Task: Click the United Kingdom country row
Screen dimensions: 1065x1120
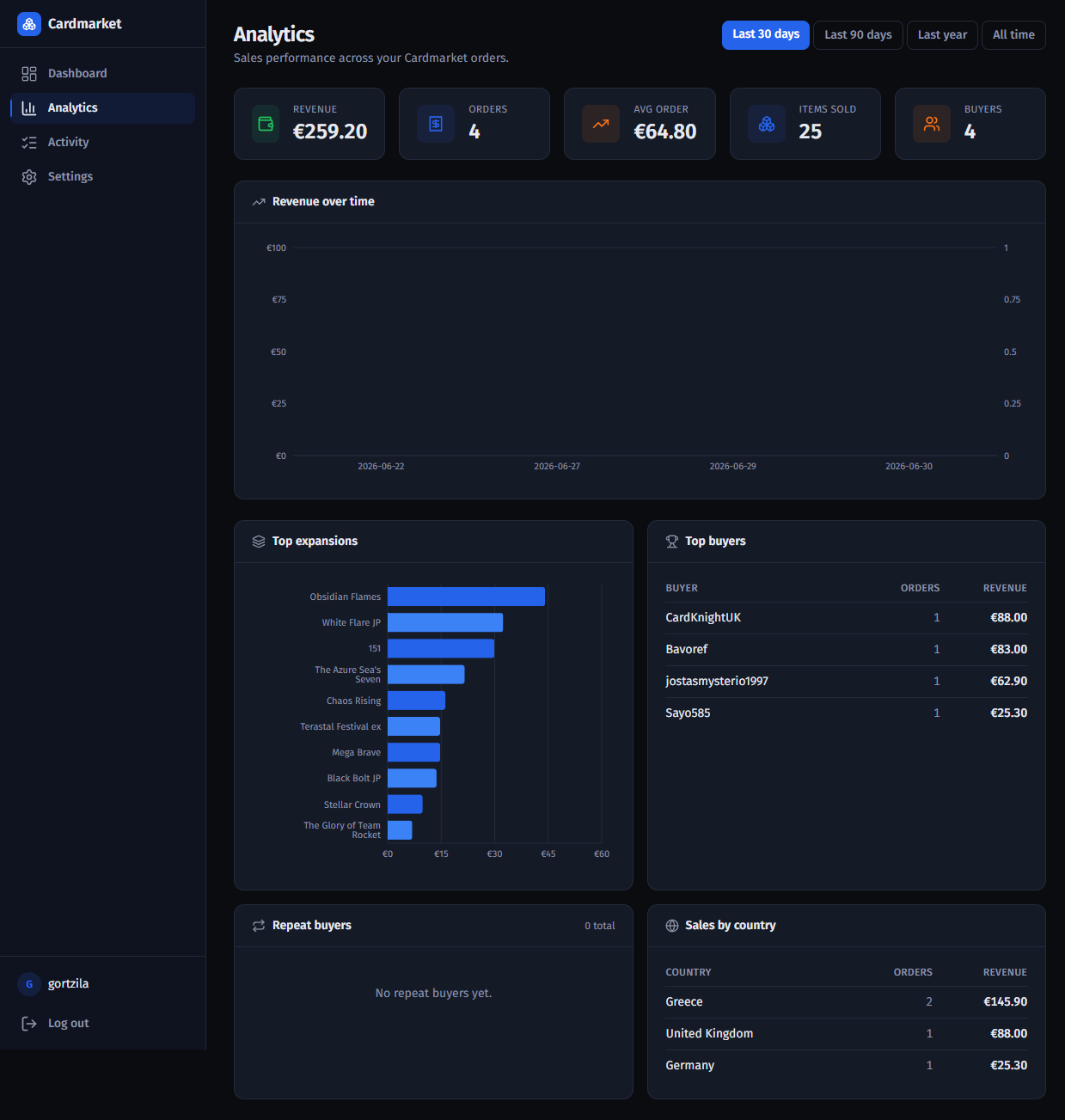Action: (x=847, y=1034)
